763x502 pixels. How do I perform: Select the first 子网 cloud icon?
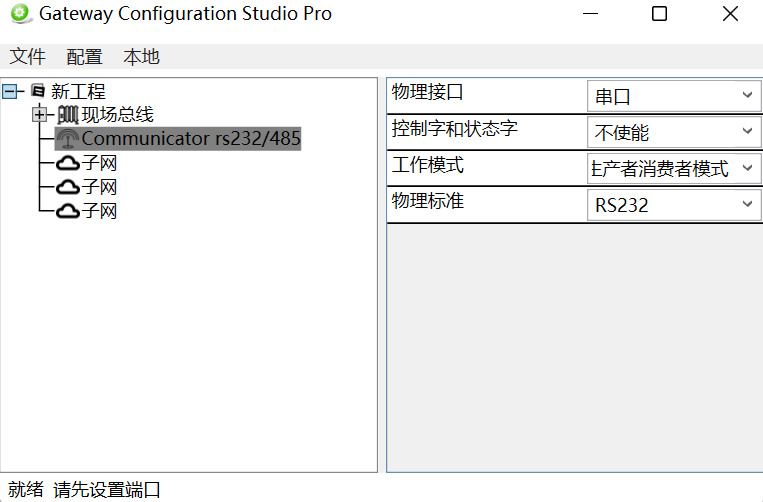coord(67,163)
